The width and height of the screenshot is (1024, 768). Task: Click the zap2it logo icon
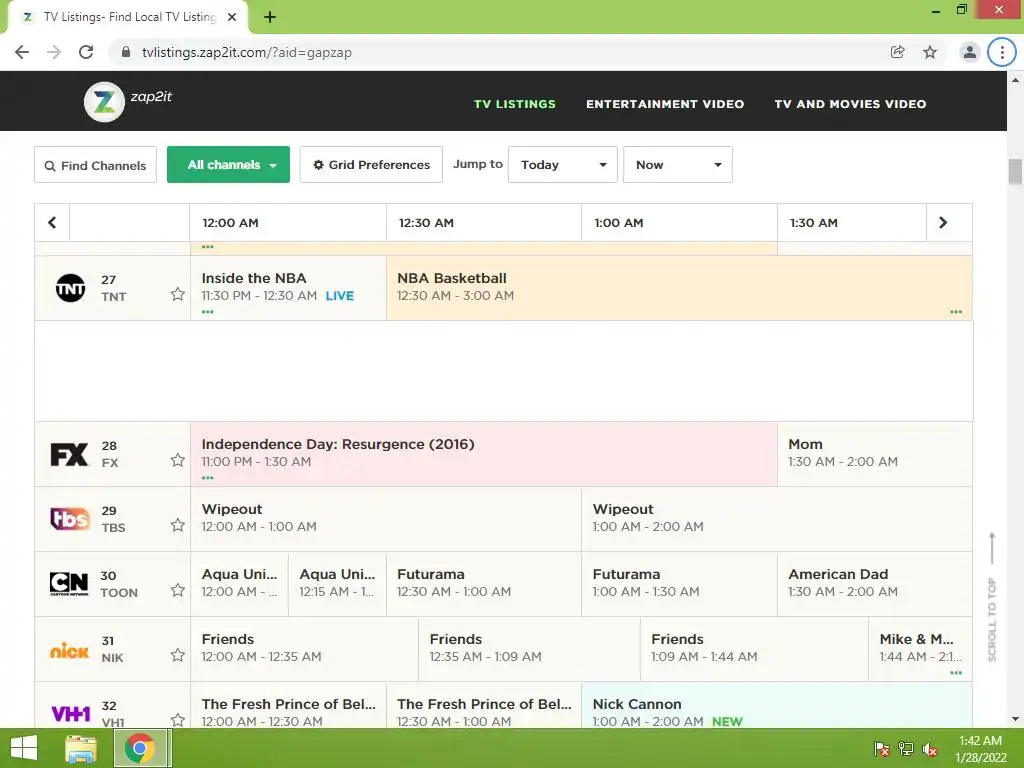(104, 102)
